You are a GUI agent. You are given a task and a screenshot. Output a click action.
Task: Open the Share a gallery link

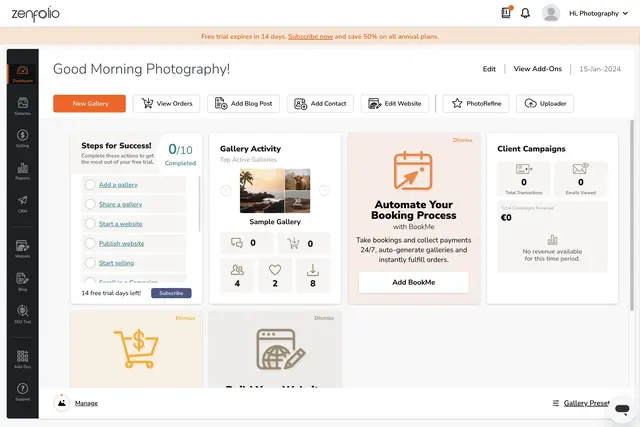coord(120,204)
